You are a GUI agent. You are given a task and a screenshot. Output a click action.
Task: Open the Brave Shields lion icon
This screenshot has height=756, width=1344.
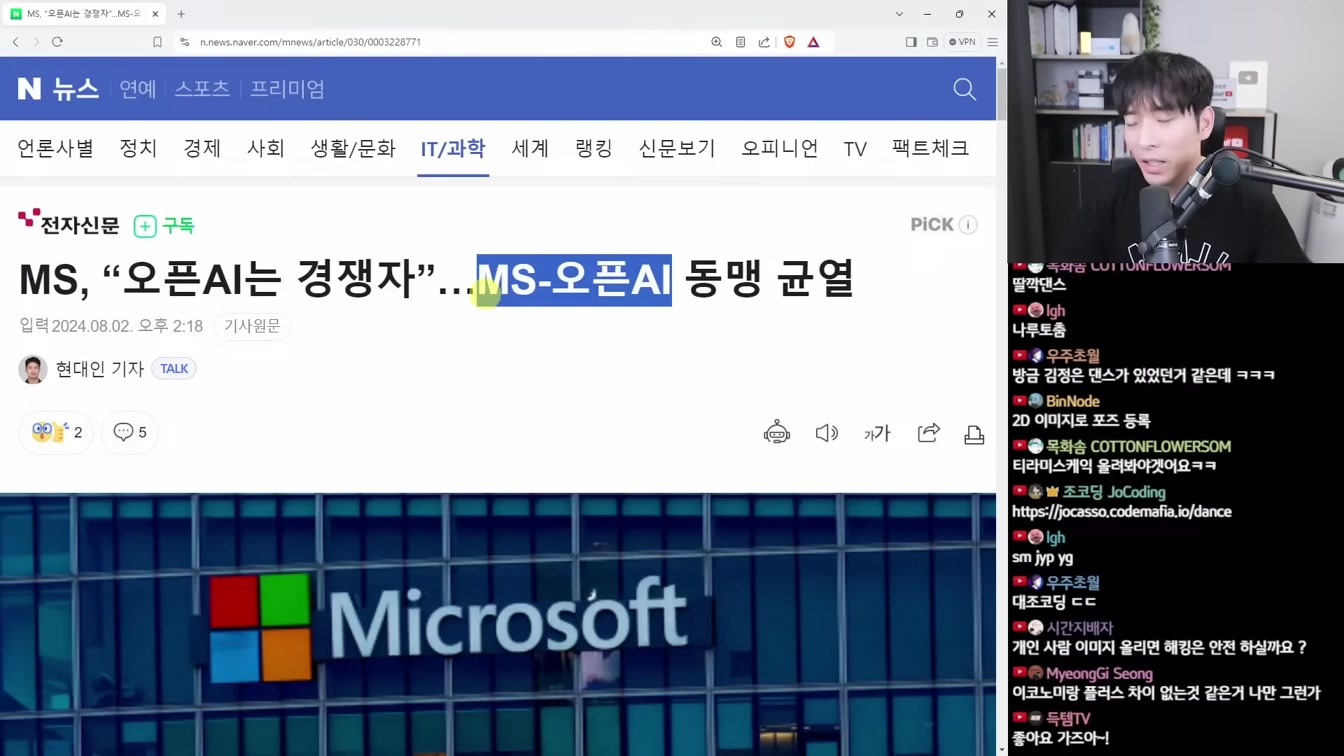[x=789, y=42]
